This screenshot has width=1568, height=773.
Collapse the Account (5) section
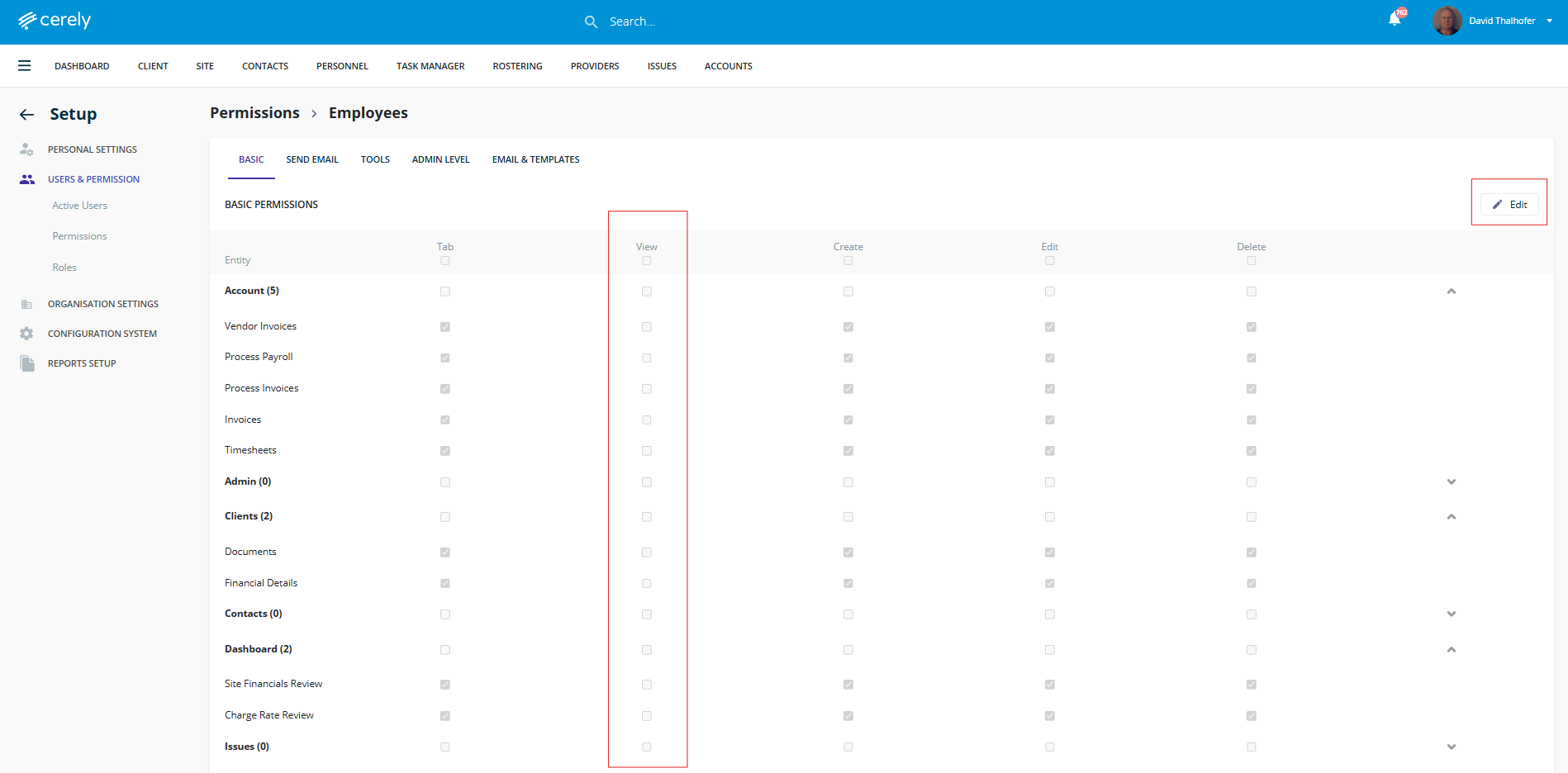[1452, 292]
